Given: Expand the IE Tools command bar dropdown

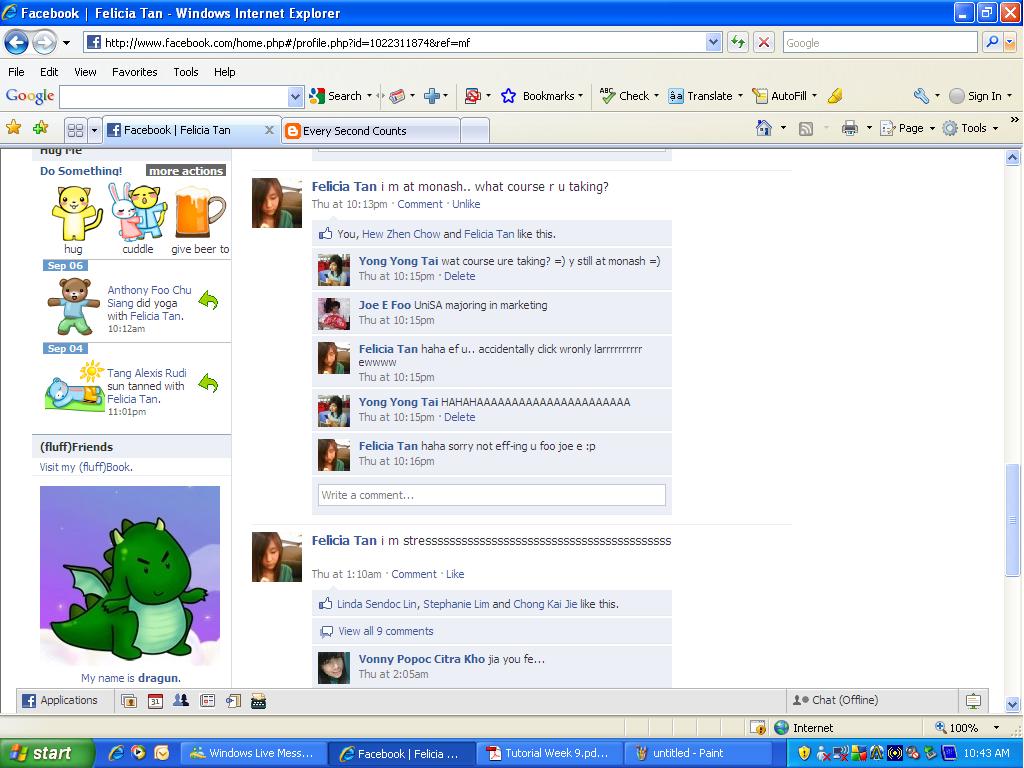Looking at the screenshot, I should coord(995,129).
